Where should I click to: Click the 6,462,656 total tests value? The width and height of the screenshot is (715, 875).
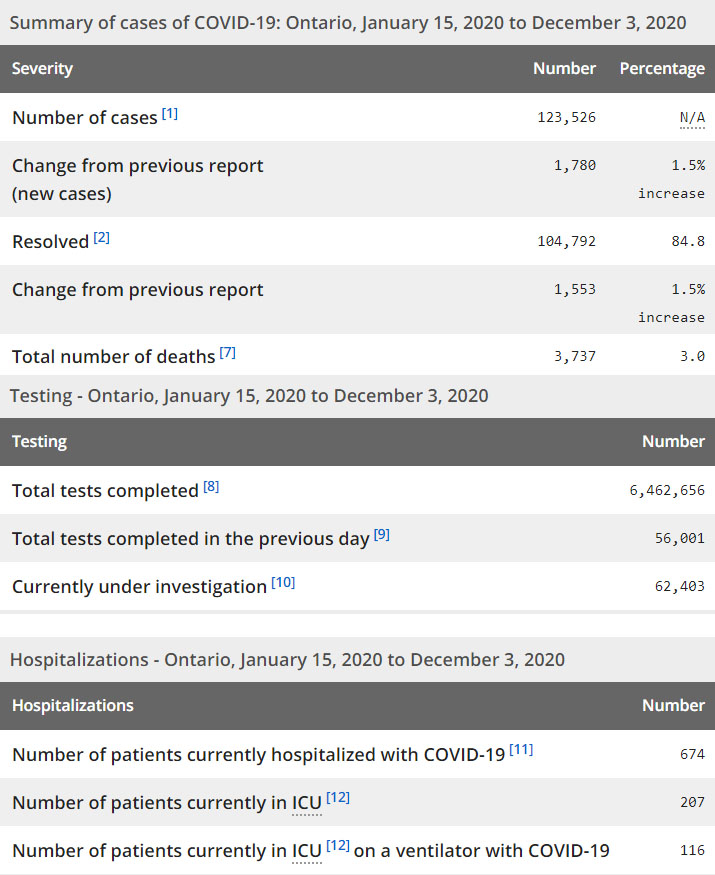pos(667,490)
